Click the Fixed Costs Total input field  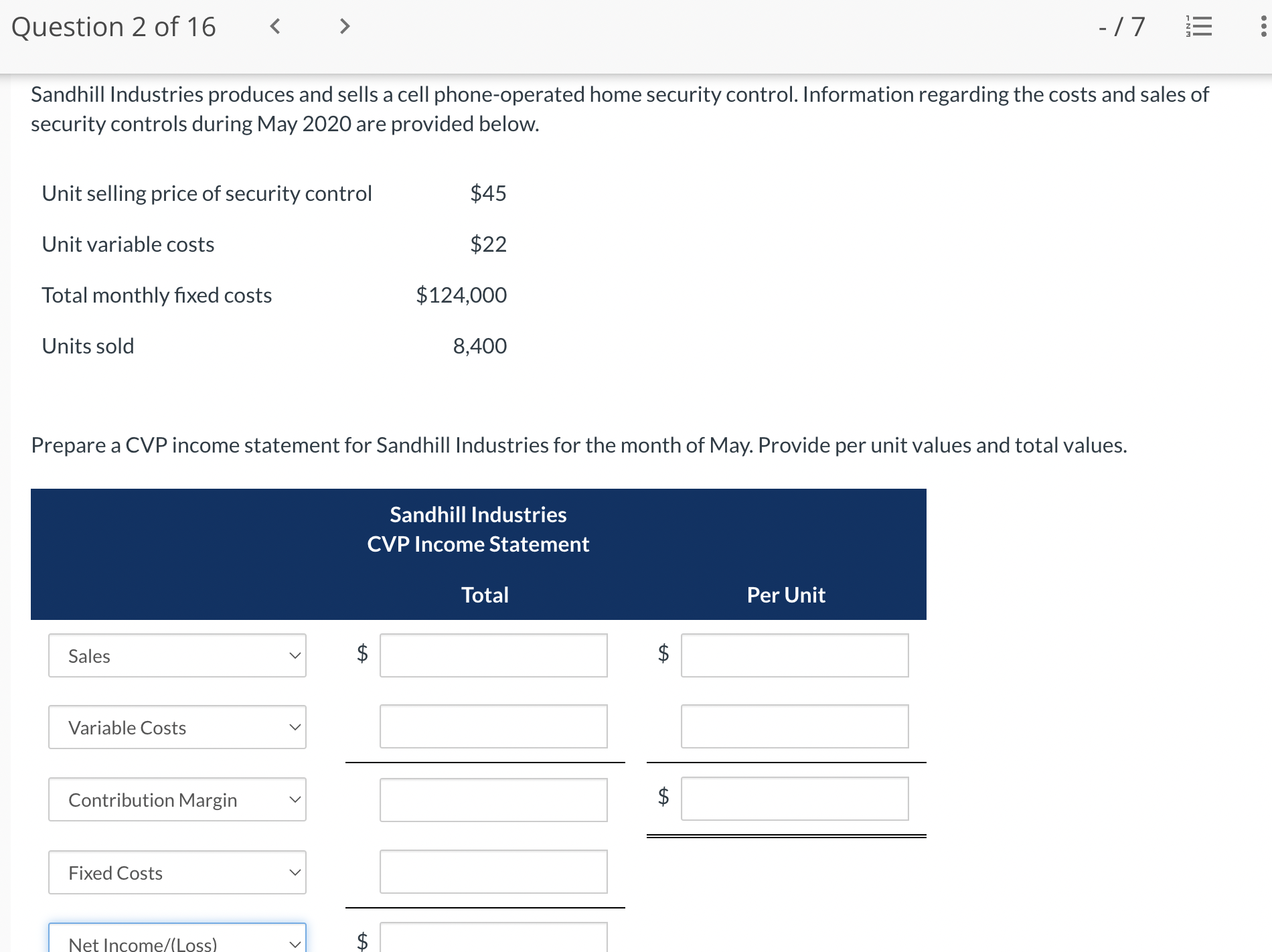[x=493, y=872]
